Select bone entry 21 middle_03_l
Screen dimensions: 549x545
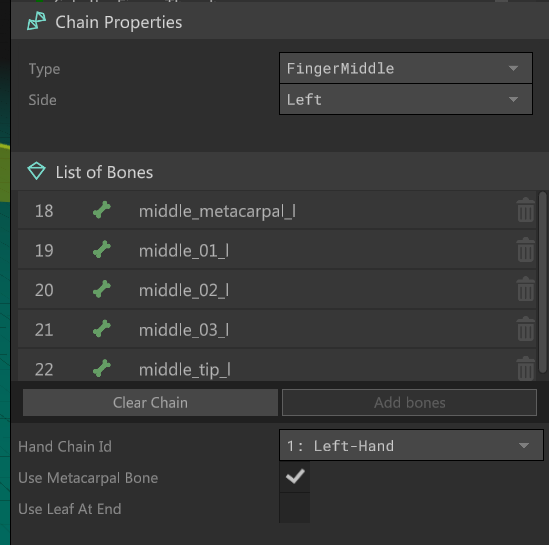pos(277,329)
